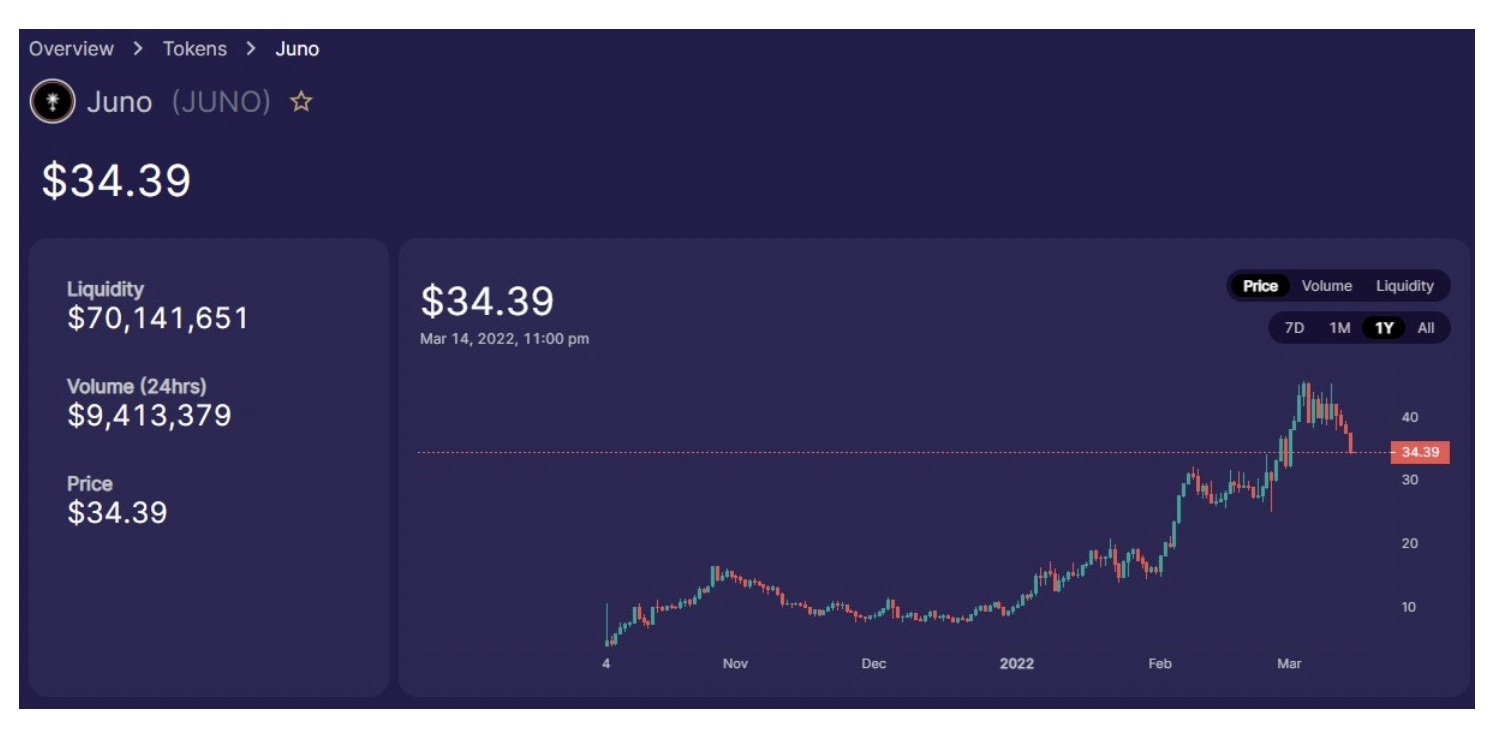Screen dimensions: 1504x740
Task: Show All time price history
Action: tap(1426, 328)
